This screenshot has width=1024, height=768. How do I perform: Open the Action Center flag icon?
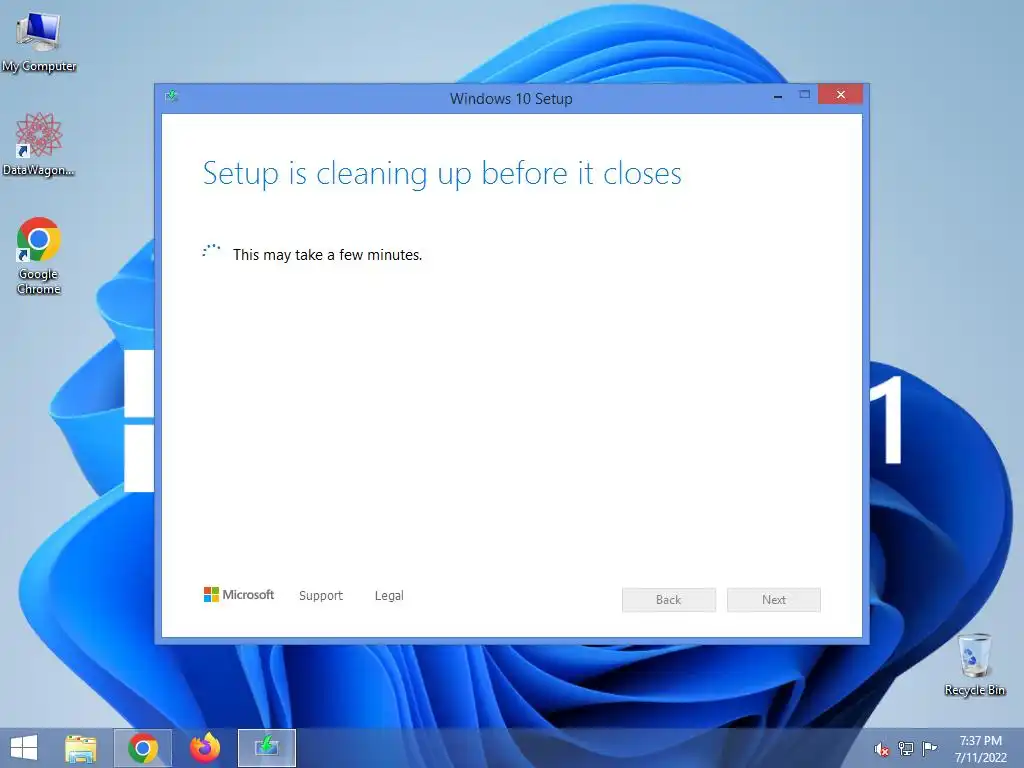click(x=929, y=748)
